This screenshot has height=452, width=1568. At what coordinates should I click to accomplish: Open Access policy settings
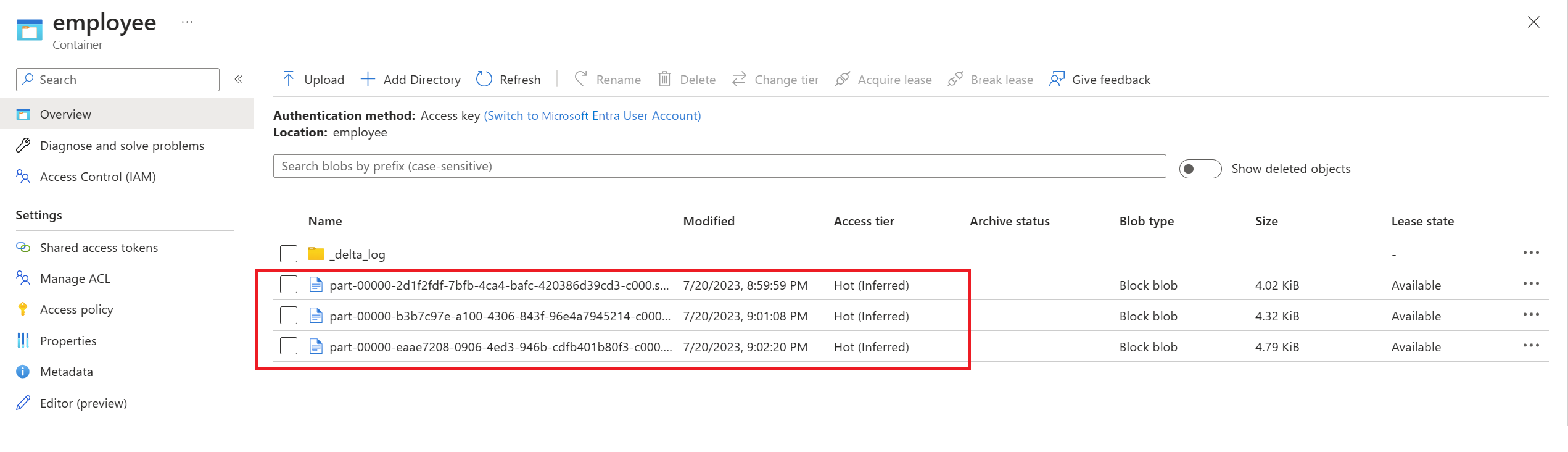point(76,309)
